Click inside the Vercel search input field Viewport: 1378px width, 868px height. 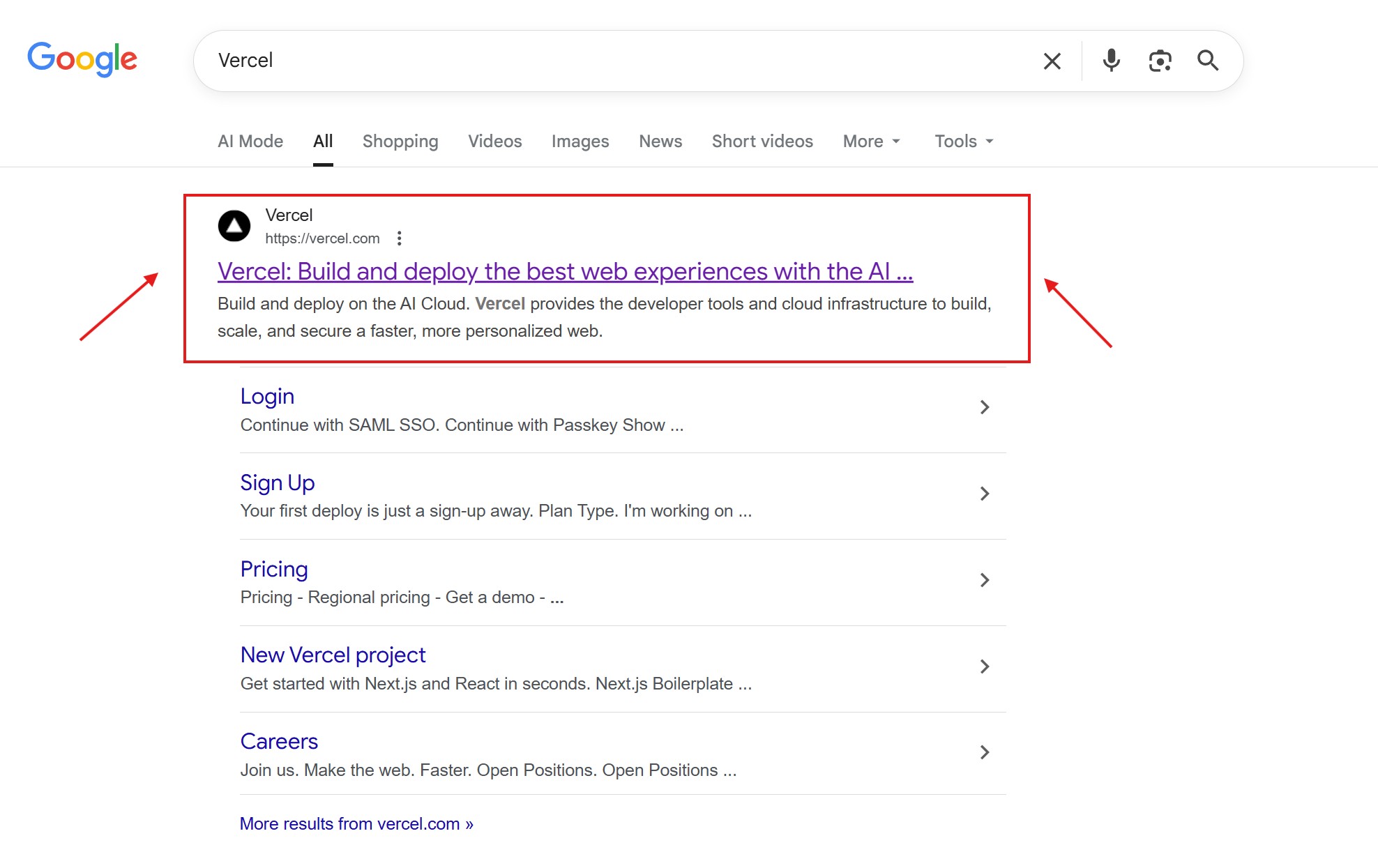click(x=614, y=61)
